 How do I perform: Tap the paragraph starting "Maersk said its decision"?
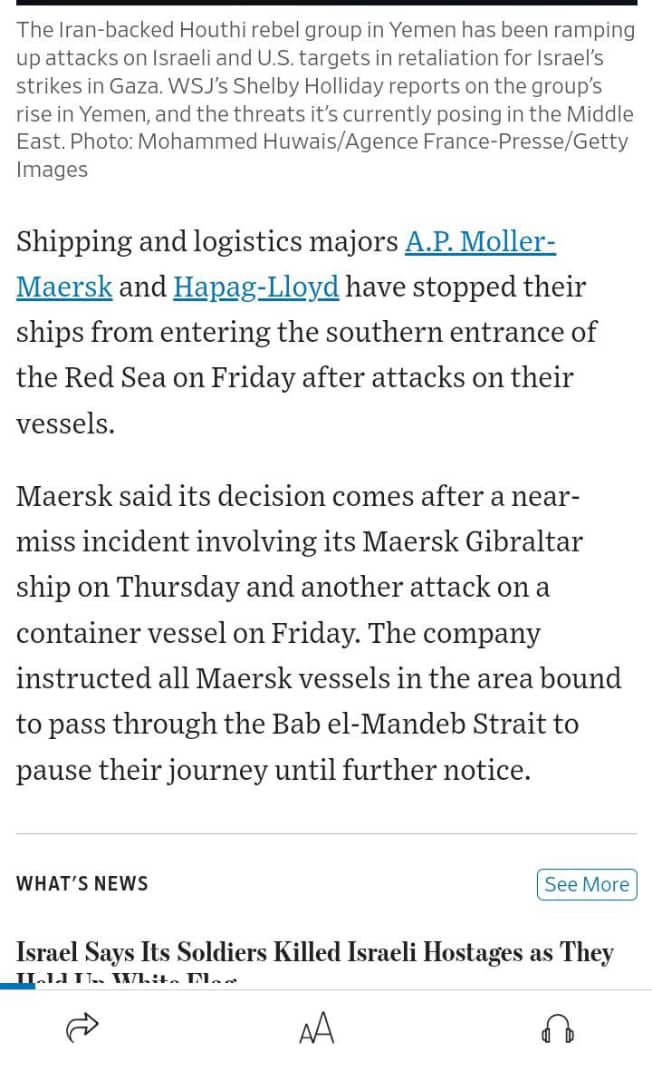(x=318, y=632)
